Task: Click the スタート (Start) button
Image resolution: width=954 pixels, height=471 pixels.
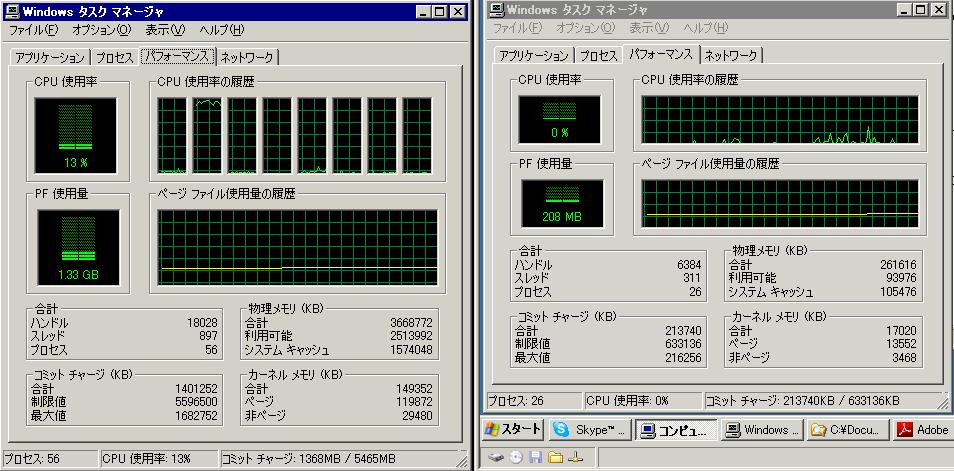Action: click(514, 430)
